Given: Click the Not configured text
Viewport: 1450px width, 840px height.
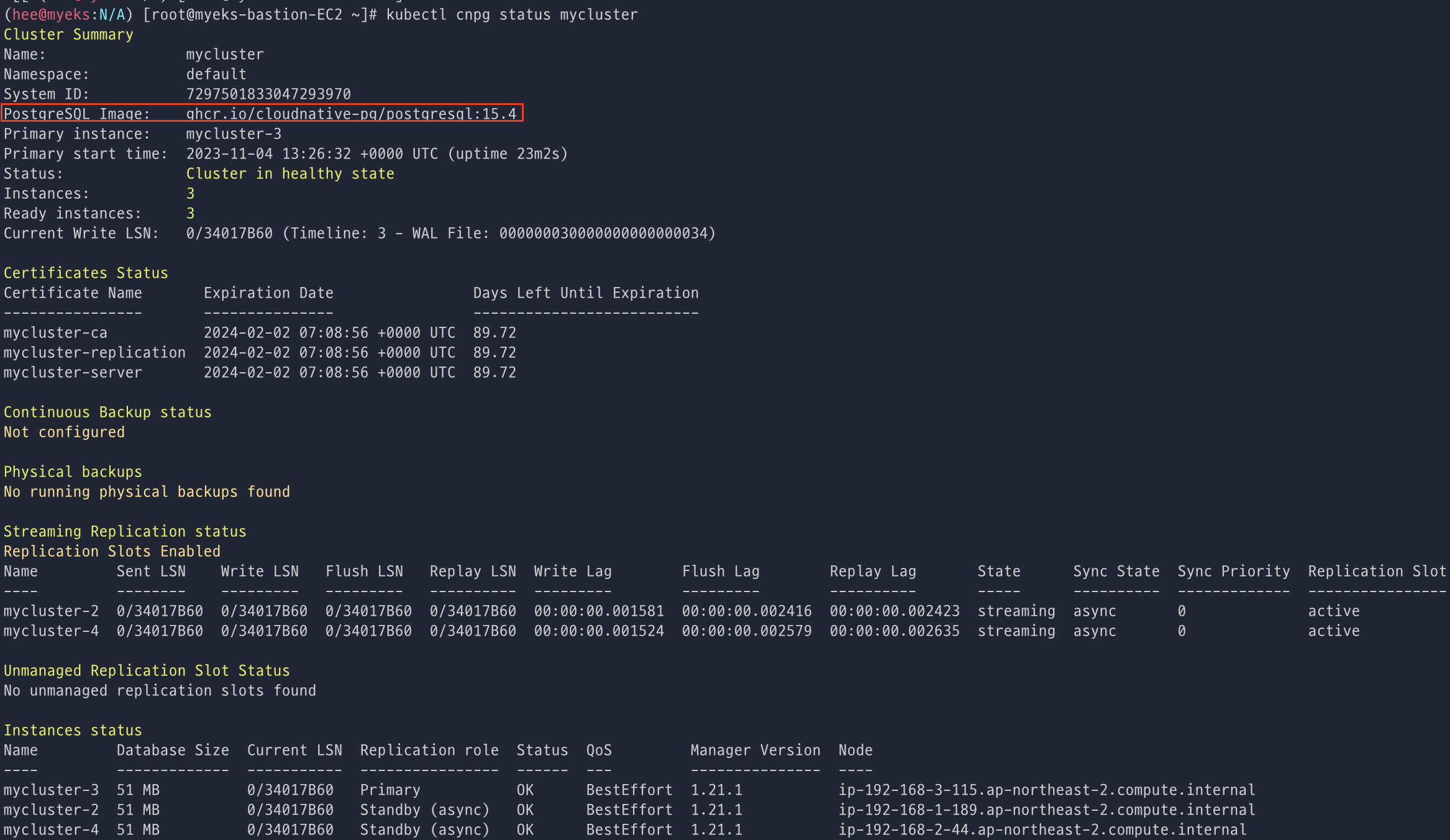Looking at the screenshot, I should click(64, 432).
